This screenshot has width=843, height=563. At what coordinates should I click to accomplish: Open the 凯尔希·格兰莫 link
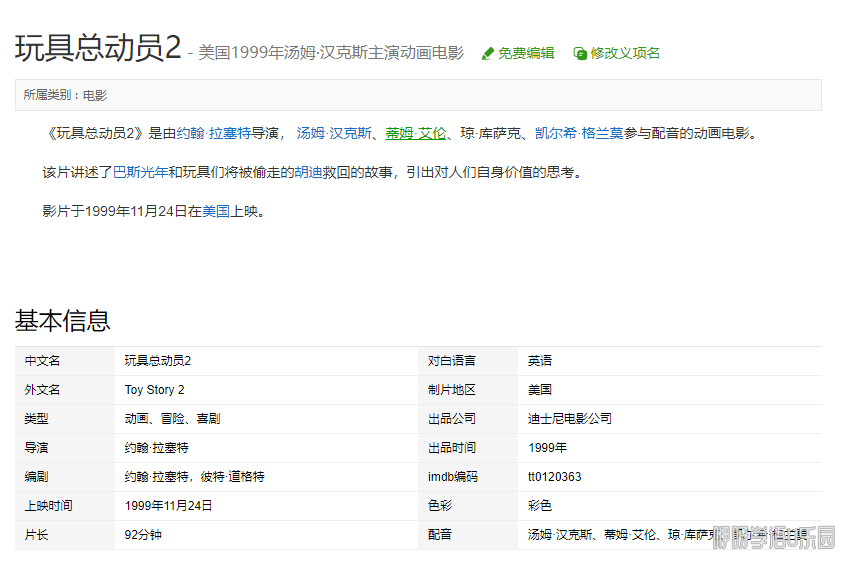[579, 133]
